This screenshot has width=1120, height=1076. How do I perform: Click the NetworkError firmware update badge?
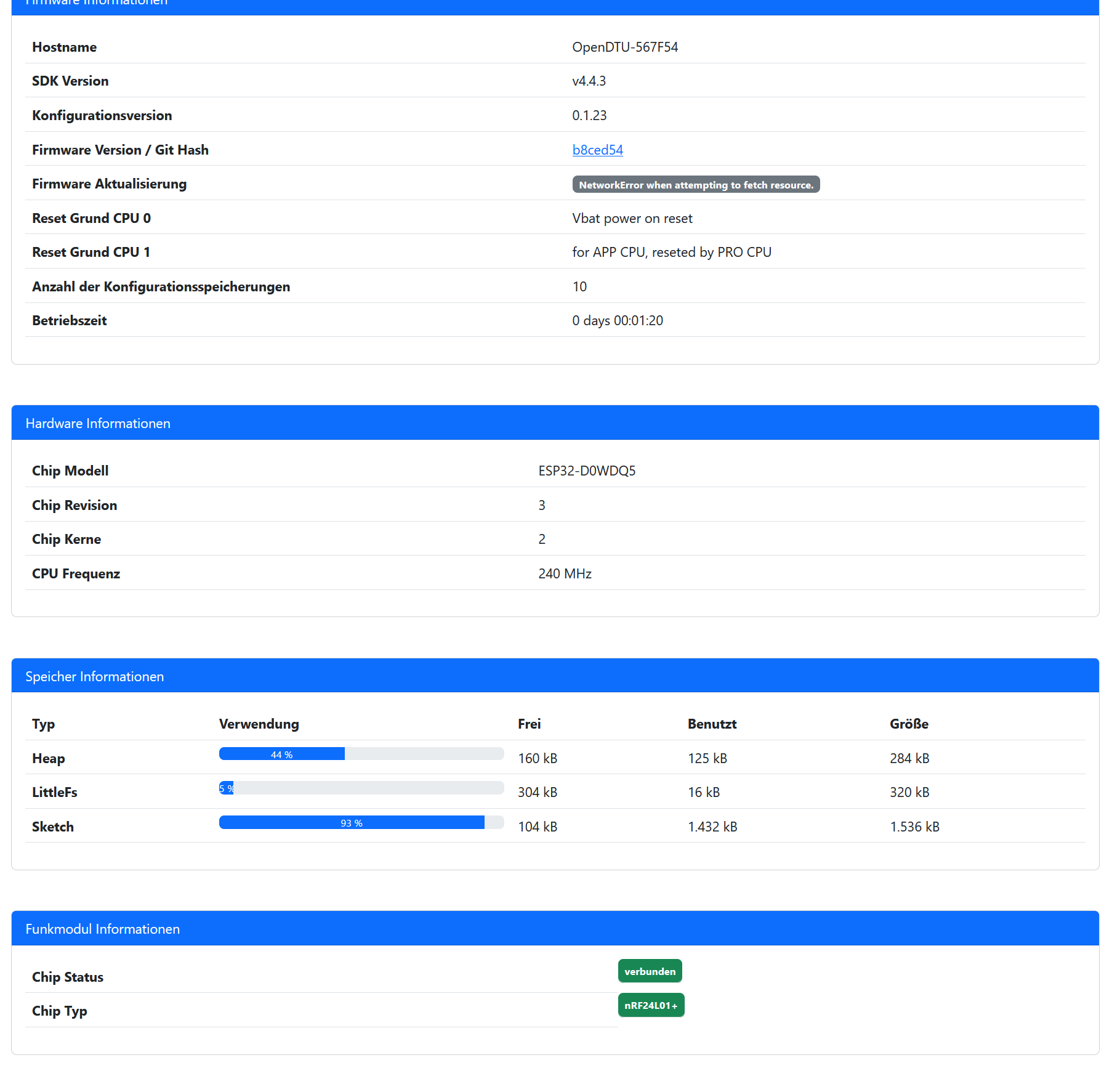click(696, 184)
